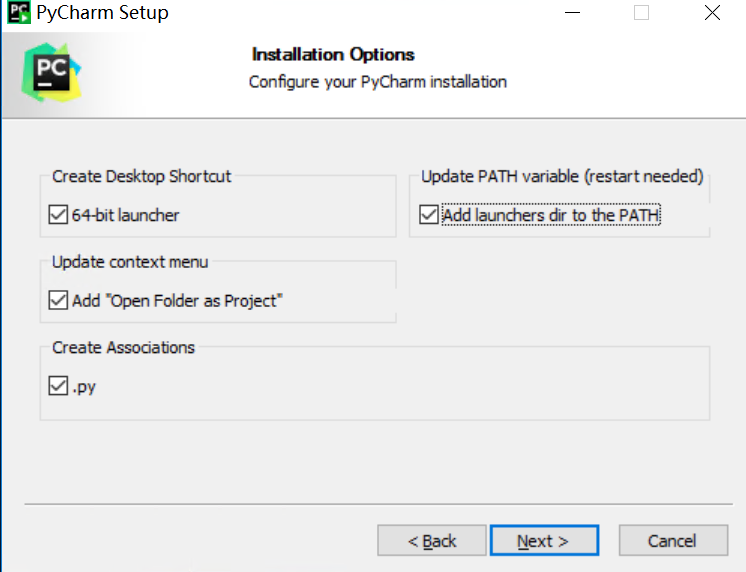Viewport: 746px width, 572px height.
Task: Uncheck the 64-bit launcher checkbox
Action: [x=59, y=215]
